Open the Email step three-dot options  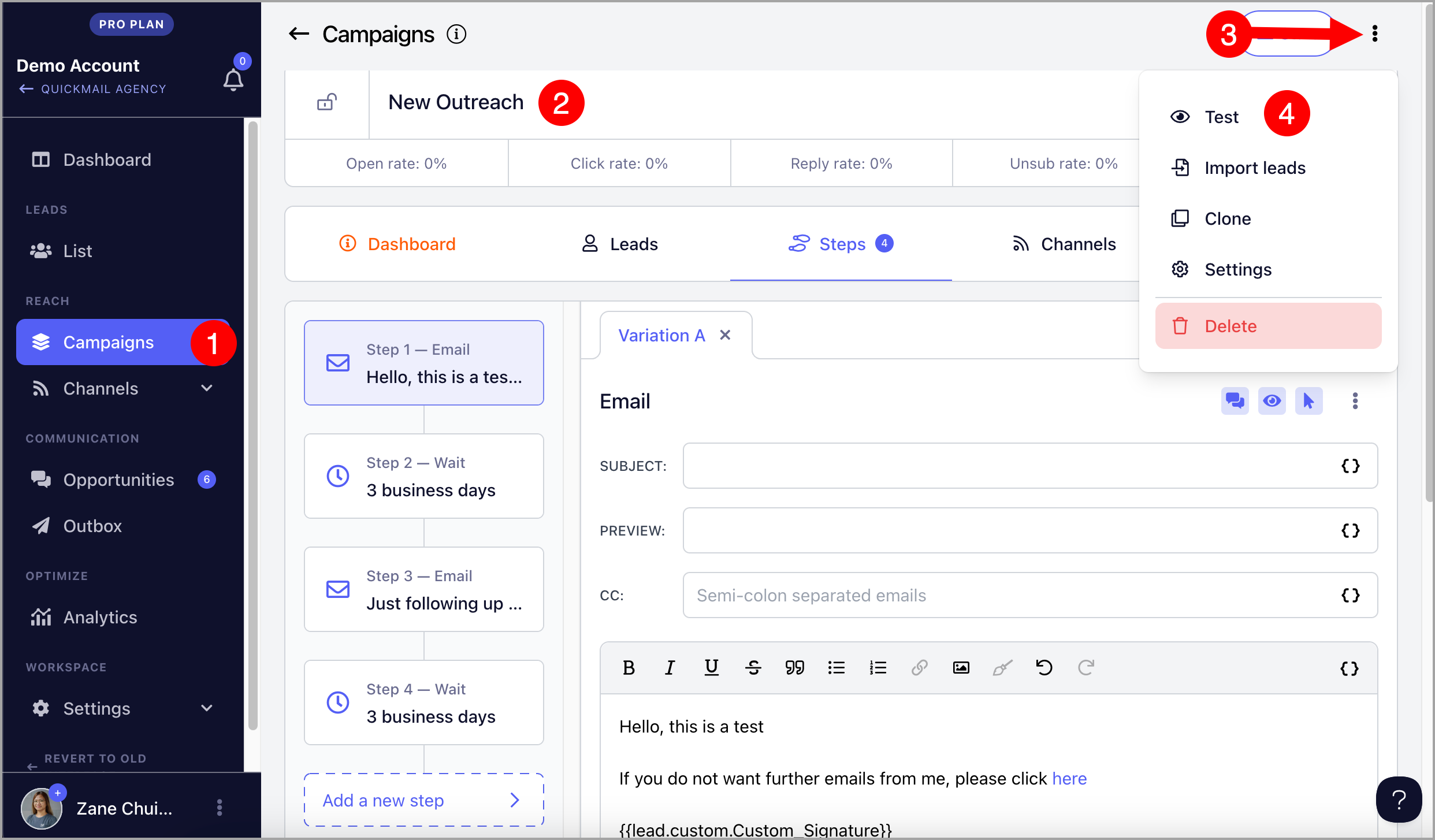(1355, 401)
